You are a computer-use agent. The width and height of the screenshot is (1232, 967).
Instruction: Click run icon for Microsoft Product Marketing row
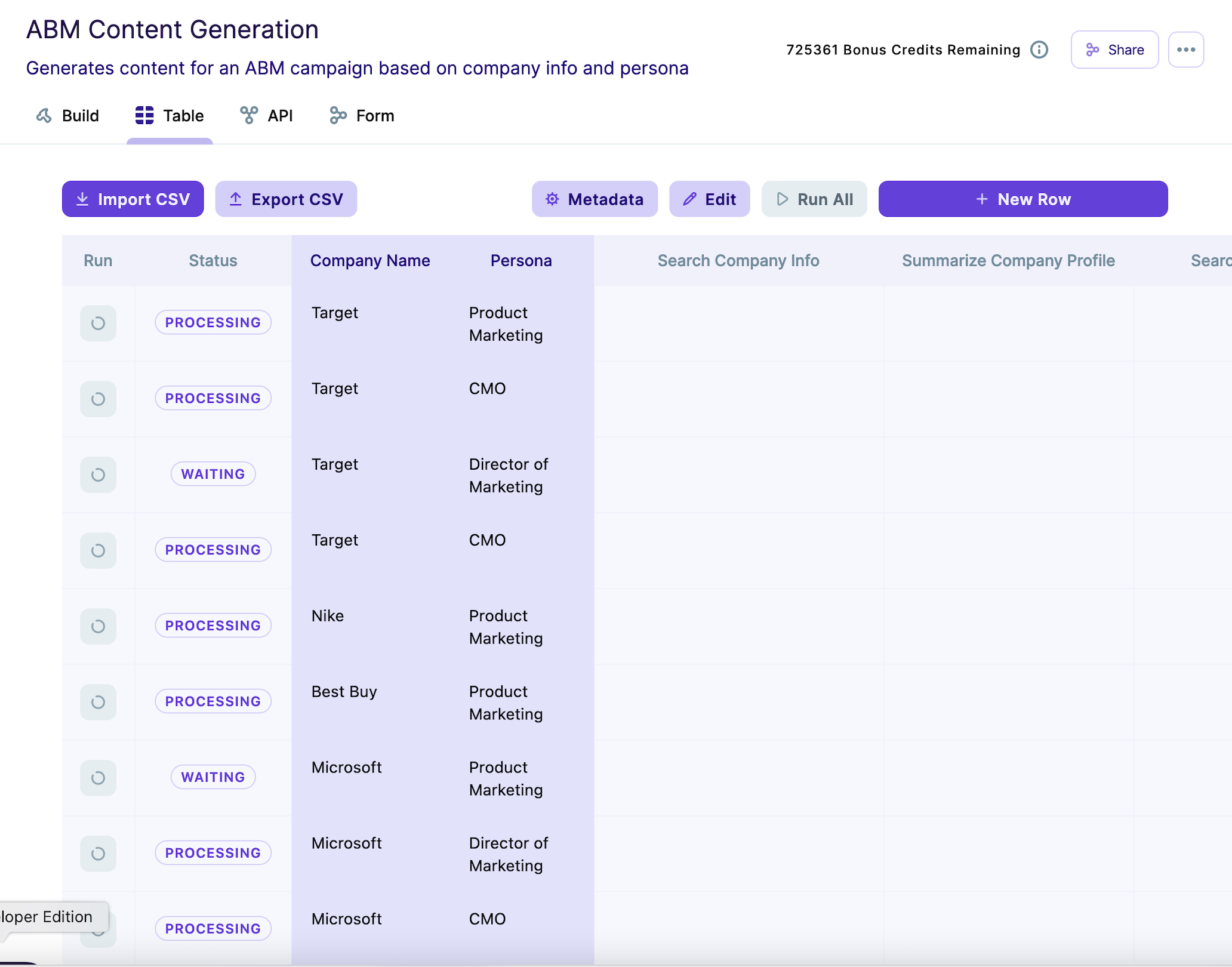[98, 778]
